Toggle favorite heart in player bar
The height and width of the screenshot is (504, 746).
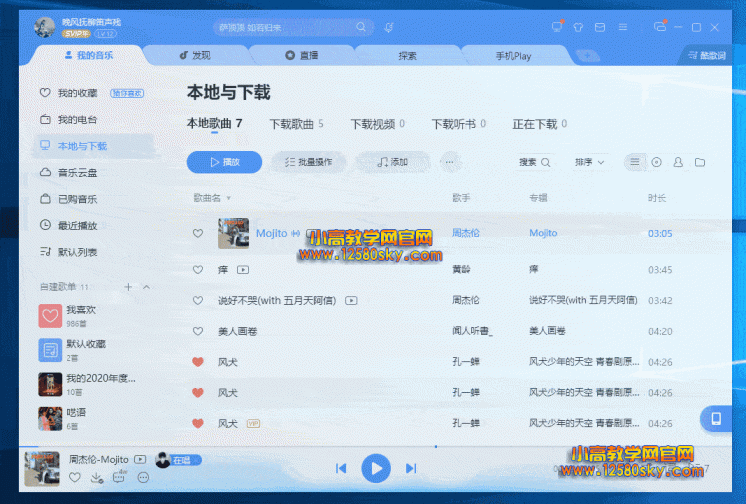75,477
